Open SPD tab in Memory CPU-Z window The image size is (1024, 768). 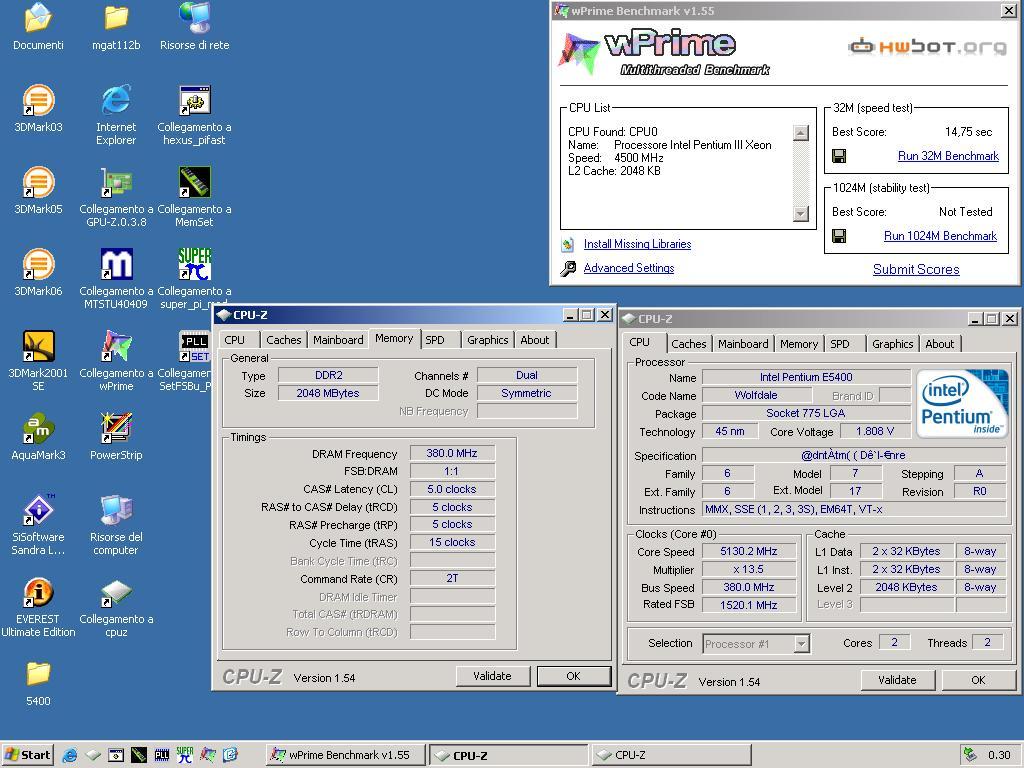pyautogui.click(x=435, y=340)
